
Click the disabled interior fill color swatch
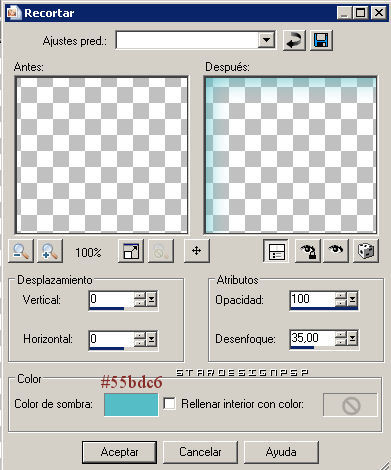tap(350, 405)
